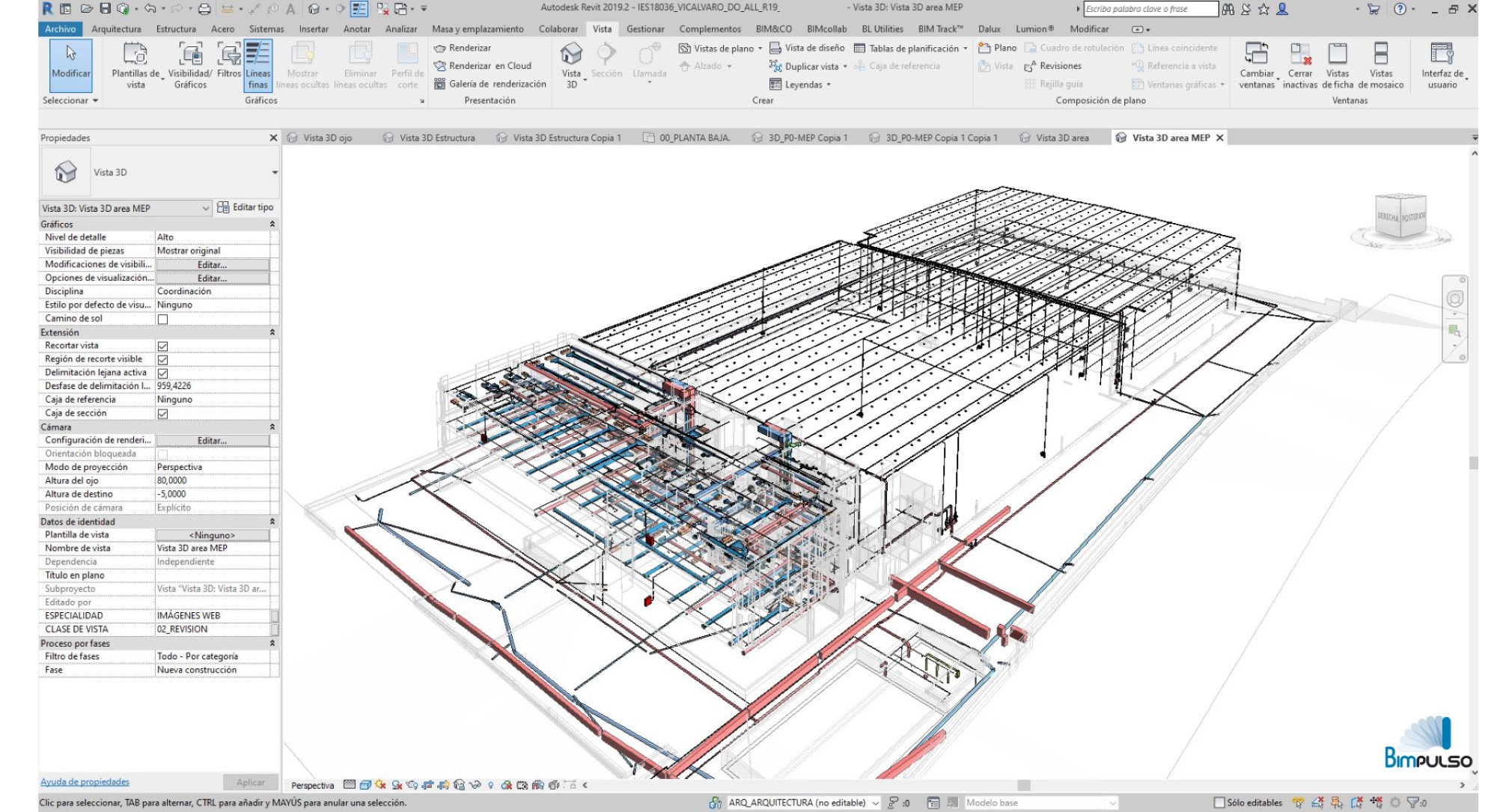
Task: Click the Open folder icon in quick access toolbar
Action: (x=87, y=9)
